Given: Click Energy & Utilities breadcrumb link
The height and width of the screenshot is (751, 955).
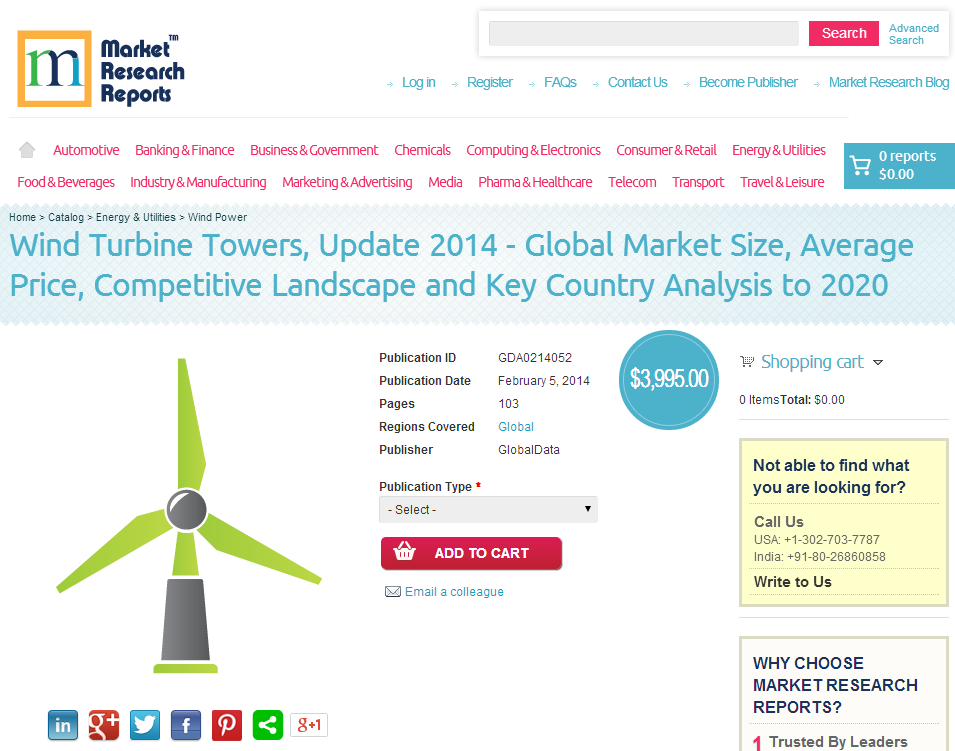Looking at the screenshot, I should pyautogui.click(x=136, y=217).
